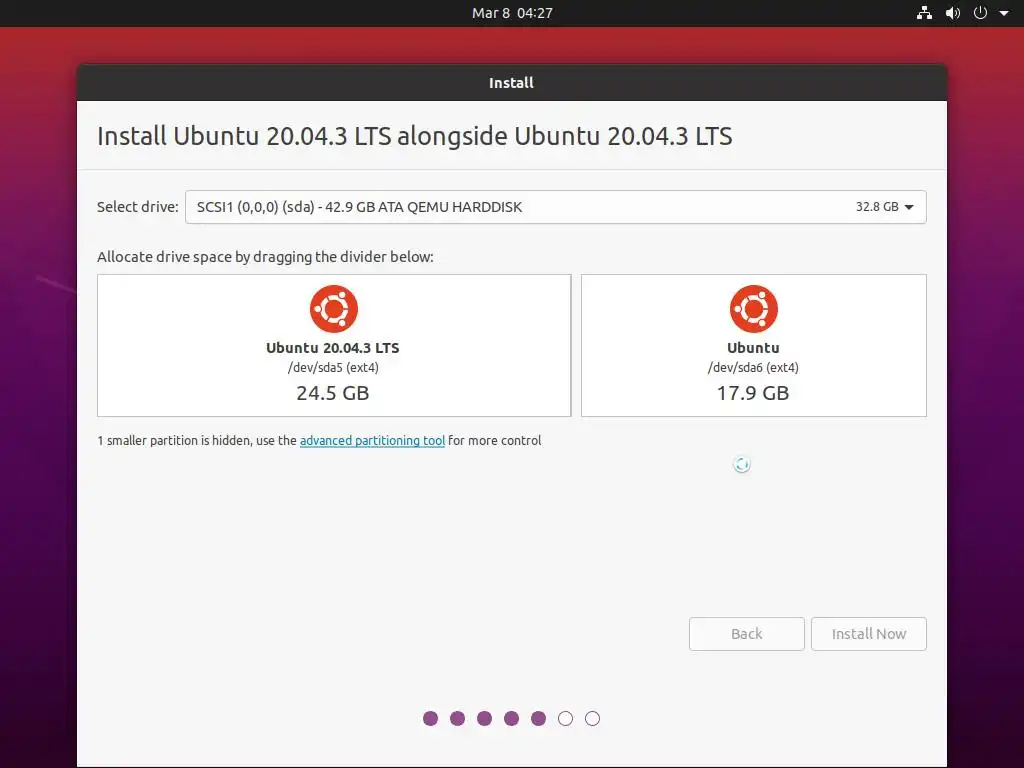
Task: Click the 17.9 GB size text
Action: (753, 393)
